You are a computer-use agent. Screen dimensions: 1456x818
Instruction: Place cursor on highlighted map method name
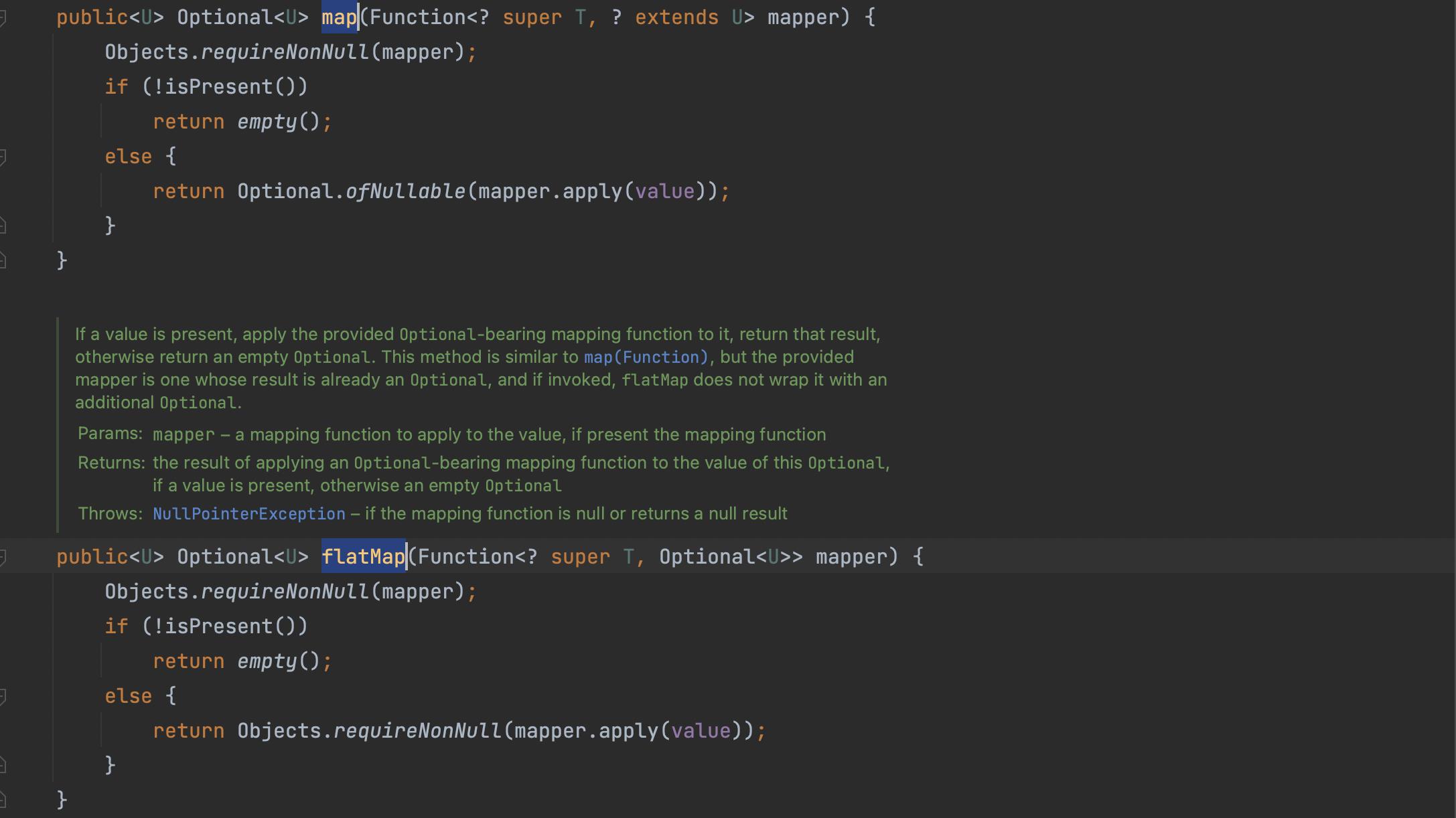point(340,17)
